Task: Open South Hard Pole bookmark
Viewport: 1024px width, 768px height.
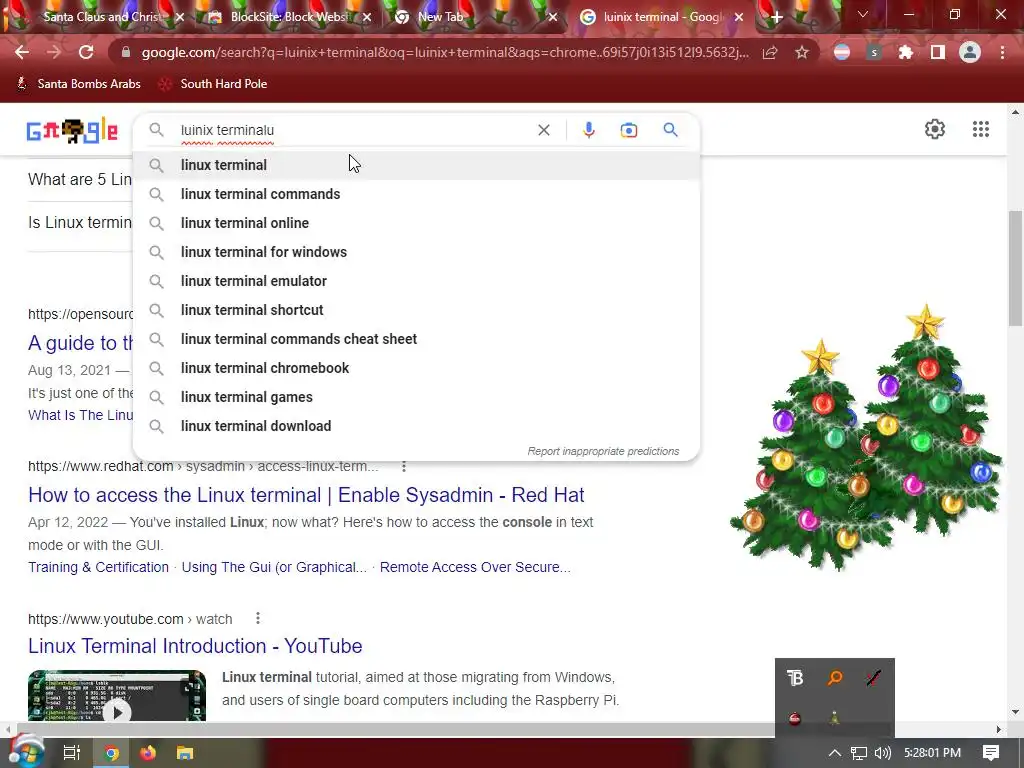Action: [x=213, y=84]
